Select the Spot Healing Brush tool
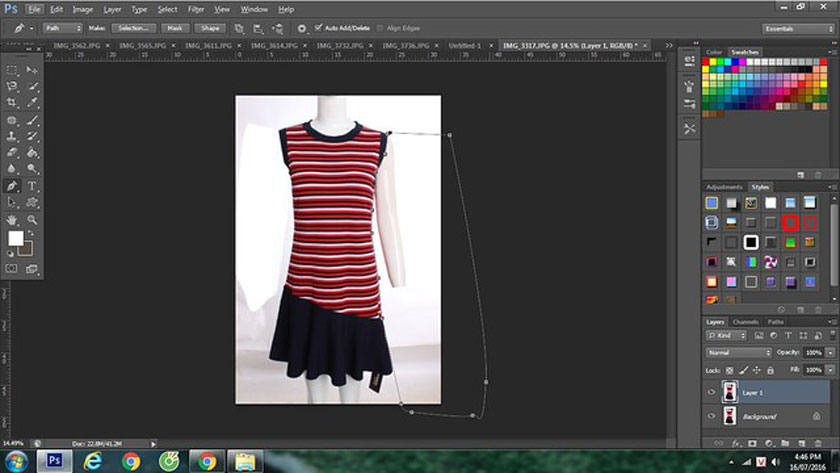The width and height of the screenshot is (840, 473). [x=12, y=121]
